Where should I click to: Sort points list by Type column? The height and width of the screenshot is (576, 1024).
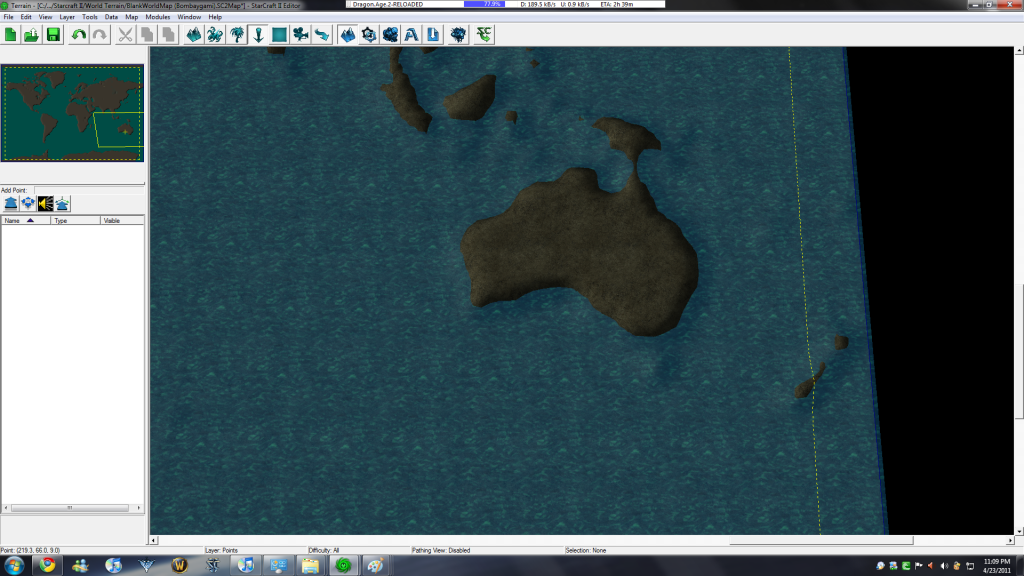tap(76, 221)
